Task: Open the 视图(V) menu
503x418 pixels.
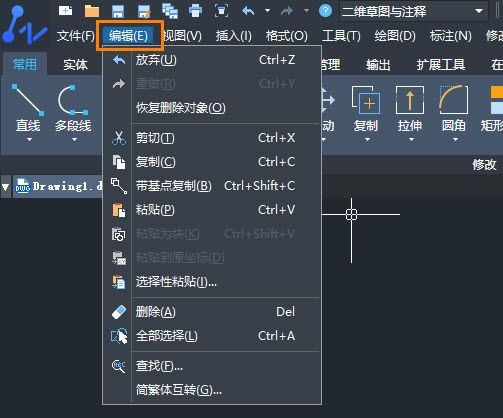Action: (183, 35)
